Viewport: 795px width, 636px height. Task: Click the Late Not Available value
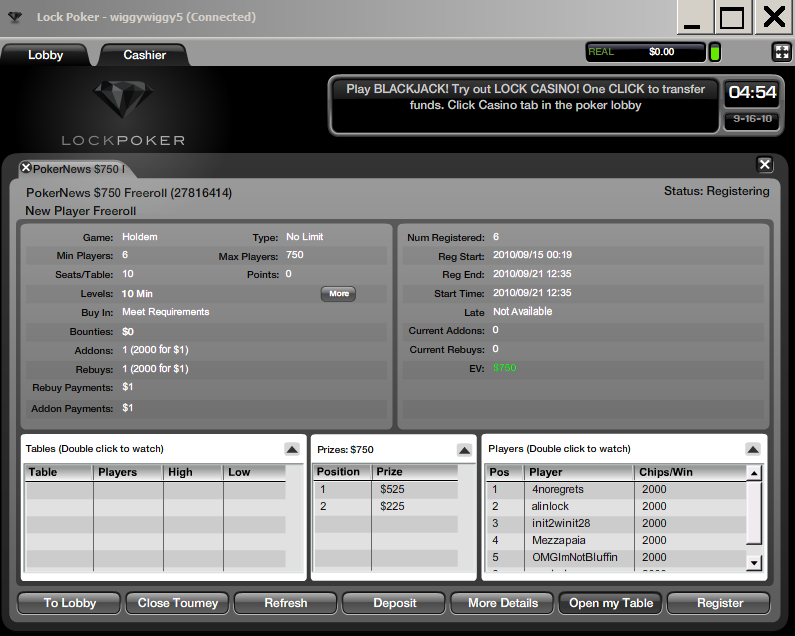pyautogui.click(x=523, y=311)
